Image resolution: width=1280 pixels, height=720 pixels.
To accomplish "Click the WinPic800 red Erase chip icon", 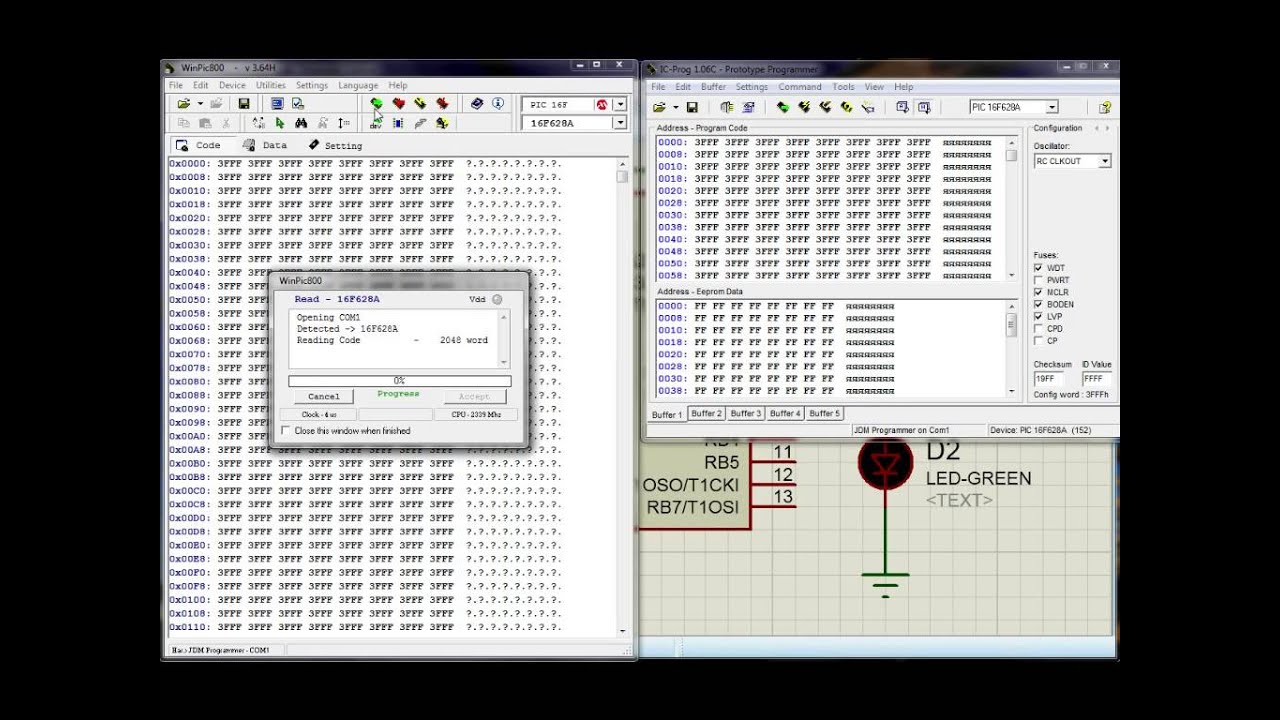I will 442,103.
